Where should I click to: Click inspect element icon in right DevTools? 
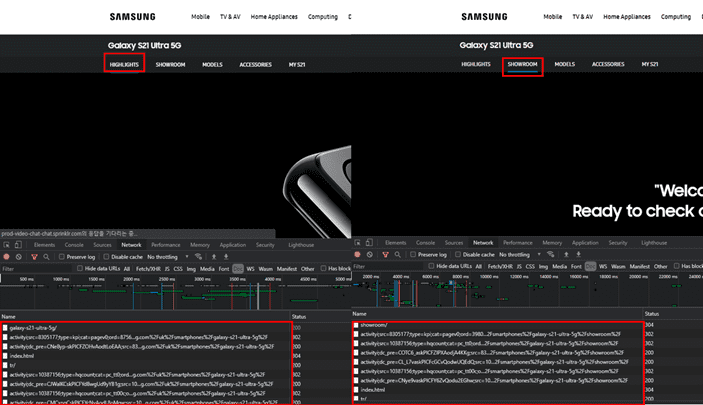tap(357, 243)
